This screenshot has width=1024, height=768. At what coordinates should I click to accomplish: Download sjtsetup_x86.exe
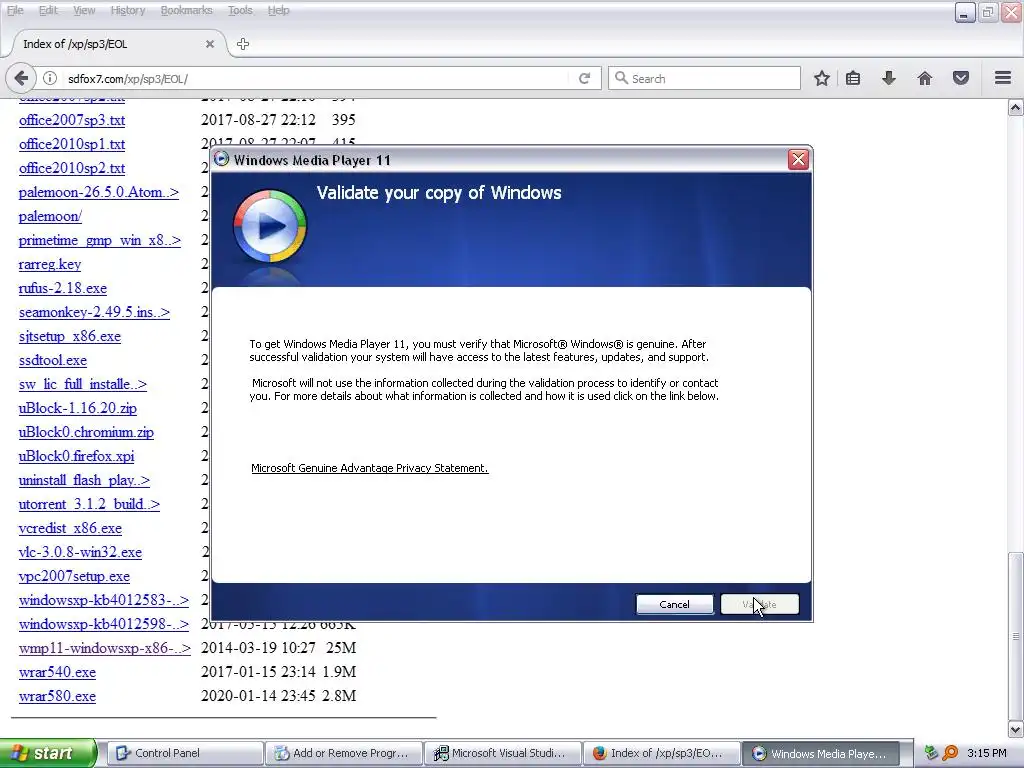70,336
